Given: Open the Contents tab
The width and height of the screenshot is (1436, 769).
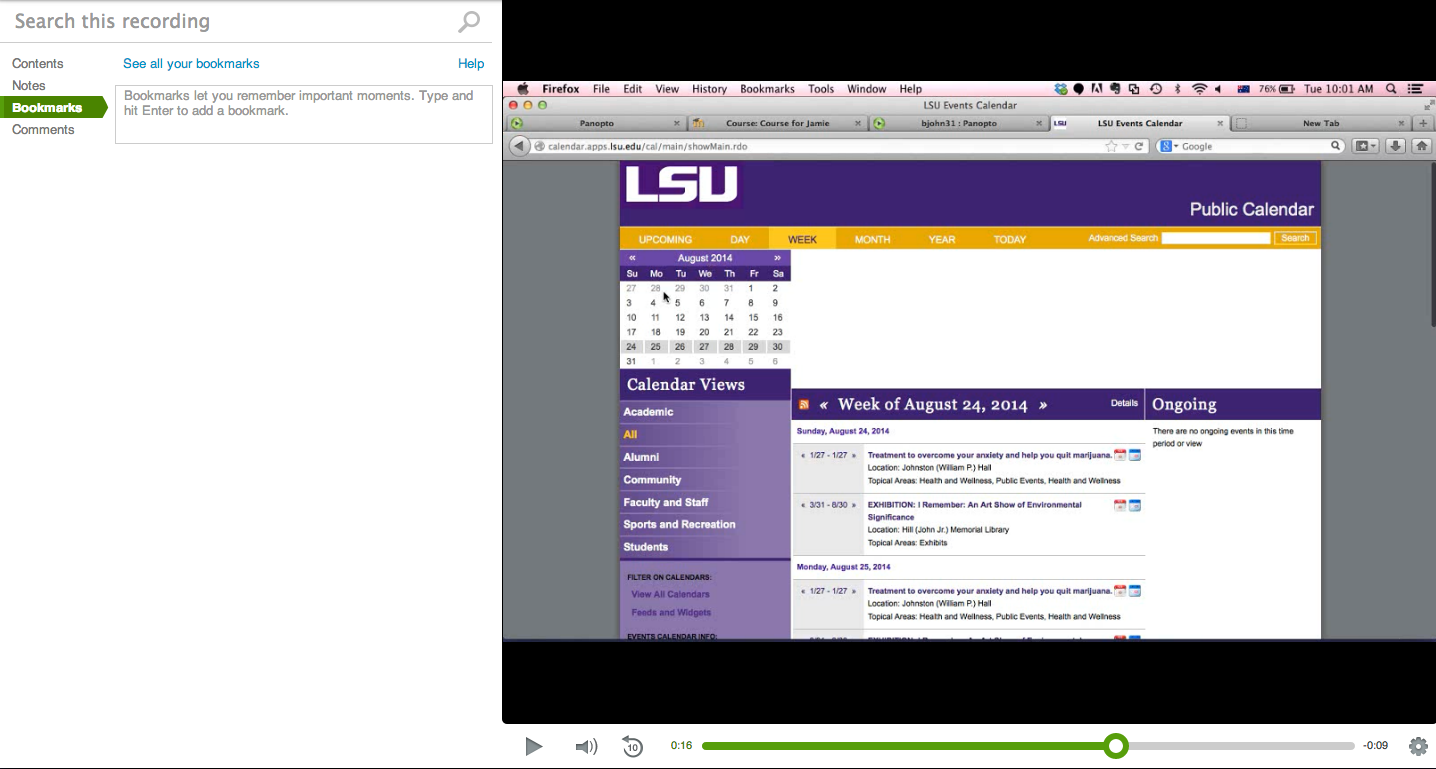Looking at the screenshot, I should click(x=38, y=63).
